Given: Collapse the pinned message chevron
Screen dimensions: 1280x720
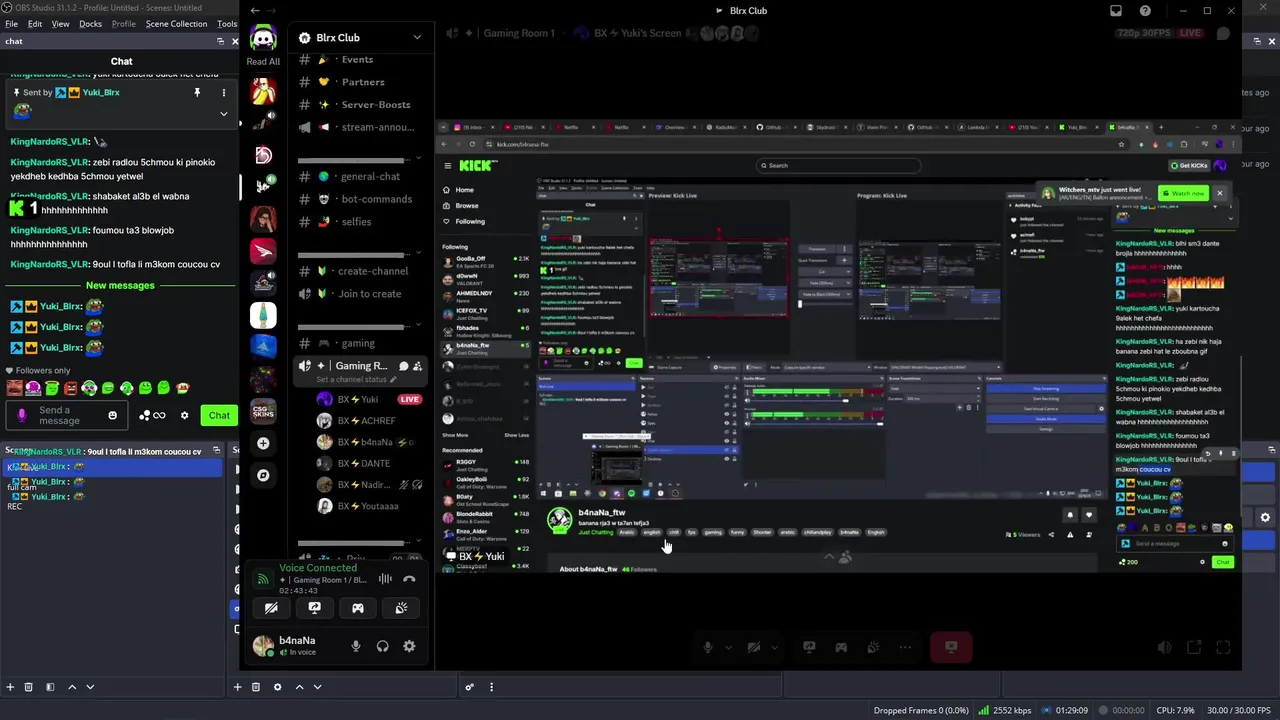Looking at the screenshot, I should 224,113.
